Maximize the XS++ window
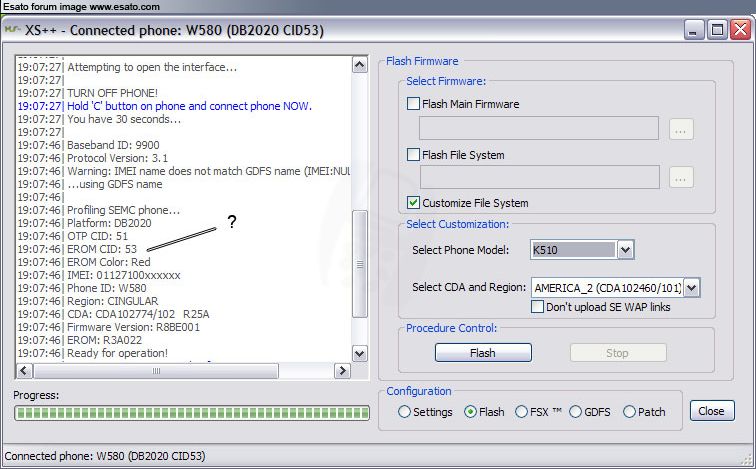This screenshot has width=756, height=469. pos(717,30)
